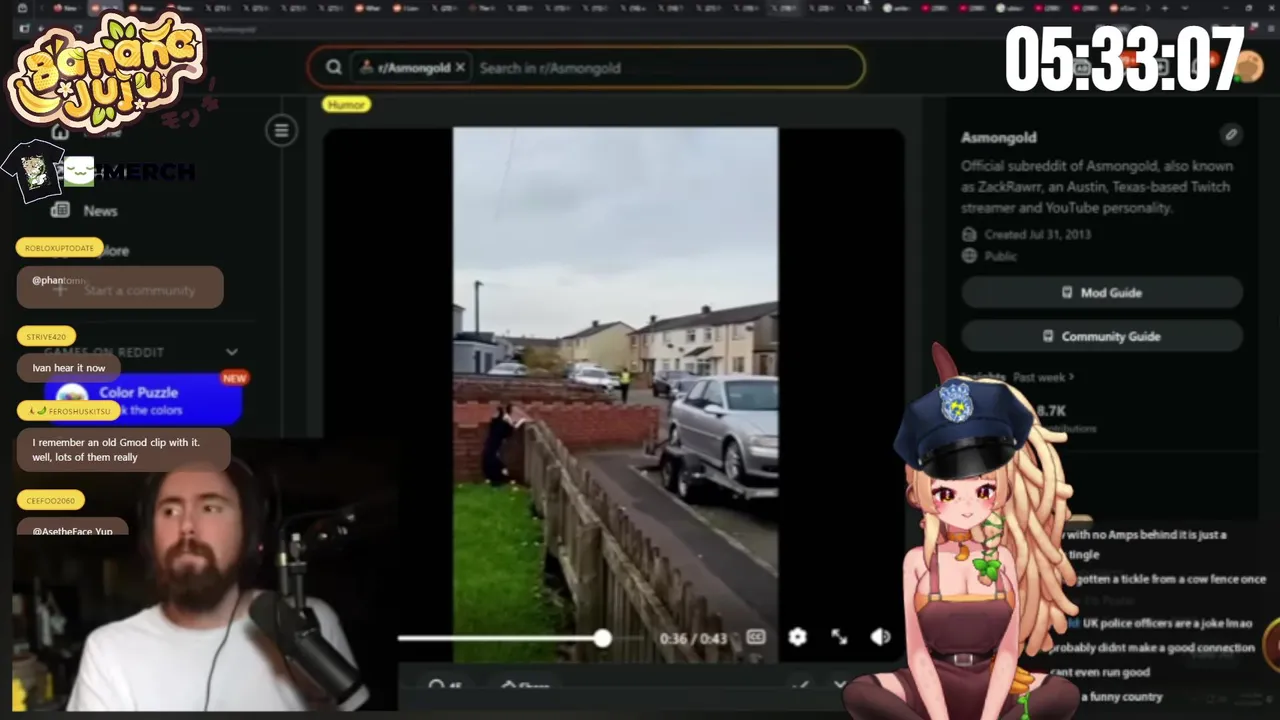Collapse the sidebar with hamburger button
Viewport: 1280px width, 720px height.
281,130
